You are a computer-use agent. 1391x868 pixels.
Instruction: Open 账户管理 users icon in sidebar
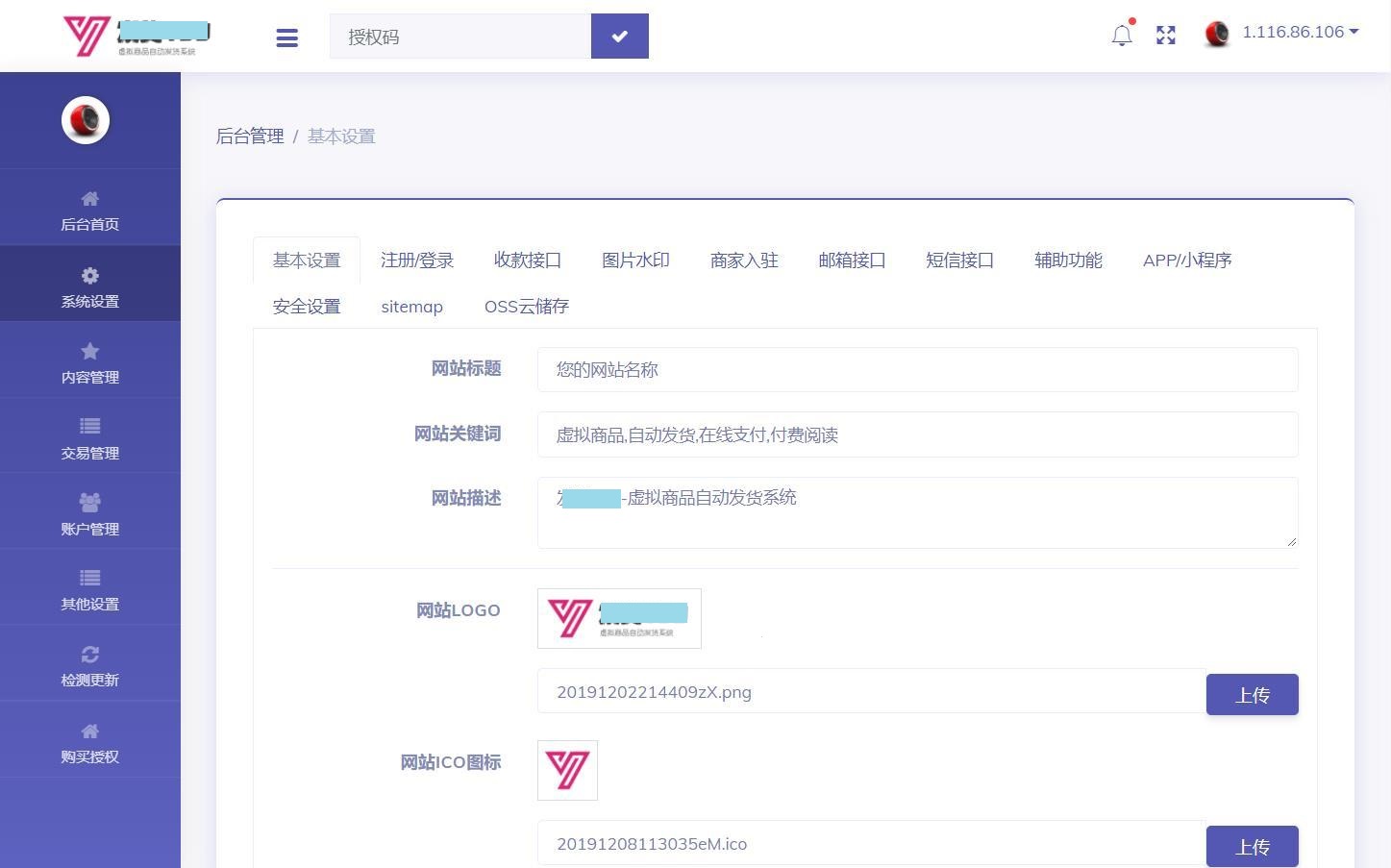pos(89,503)
